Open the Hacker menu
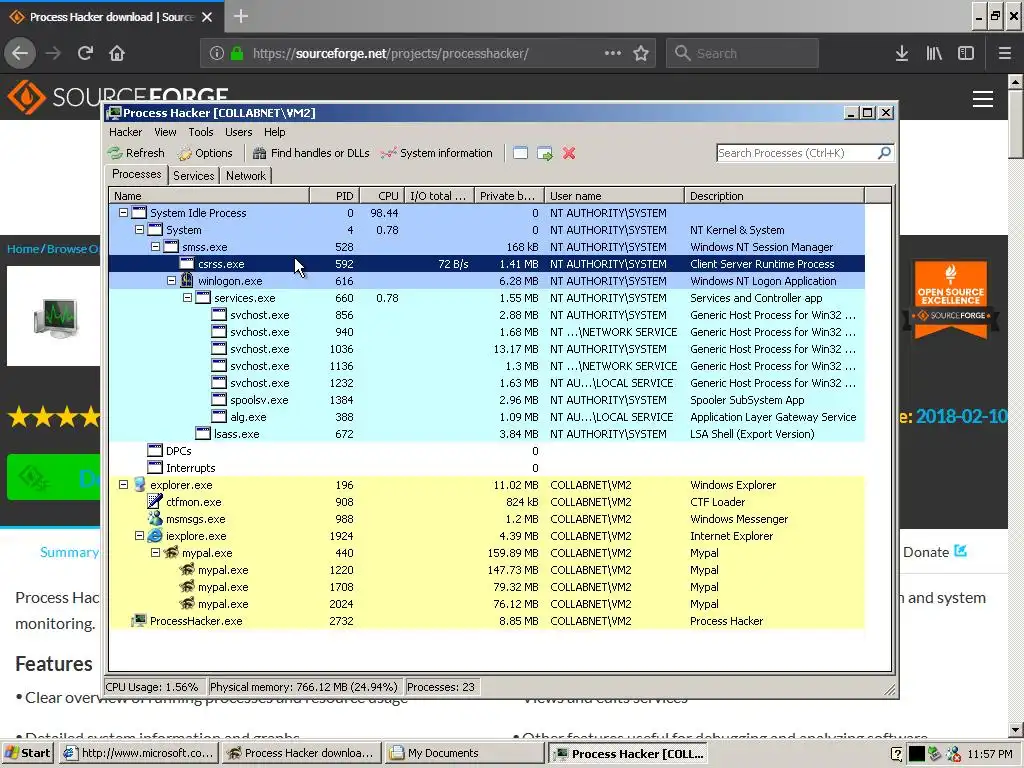1024x768 pixels. point(125,132)
